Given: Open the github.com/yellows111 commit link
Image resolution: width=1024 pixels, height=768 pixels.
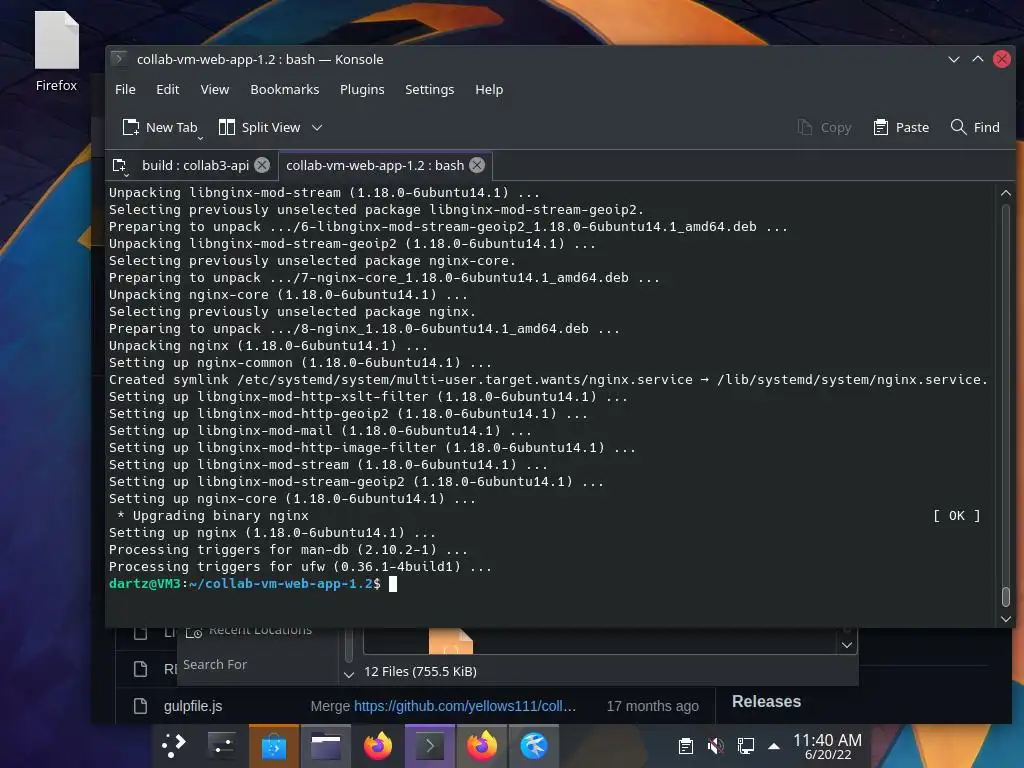Looking at the screenshot, I should pyautogui.click(x=465, y=706).
